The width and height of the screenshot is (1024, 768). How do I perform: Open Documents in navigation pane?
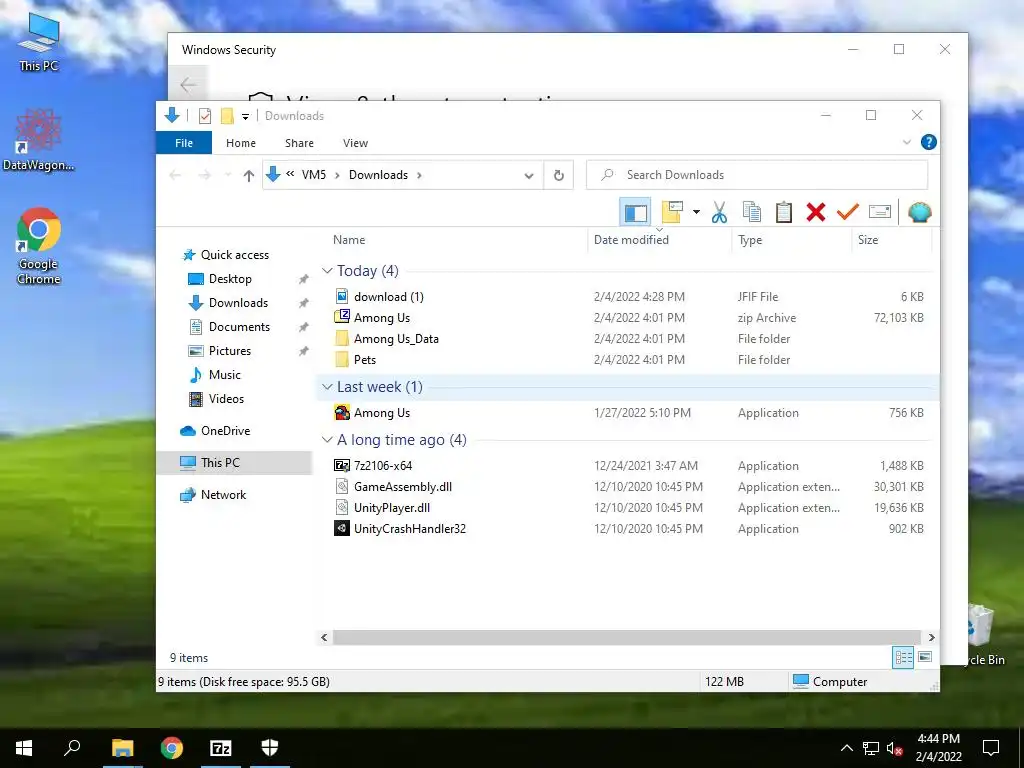pos(239,327)
